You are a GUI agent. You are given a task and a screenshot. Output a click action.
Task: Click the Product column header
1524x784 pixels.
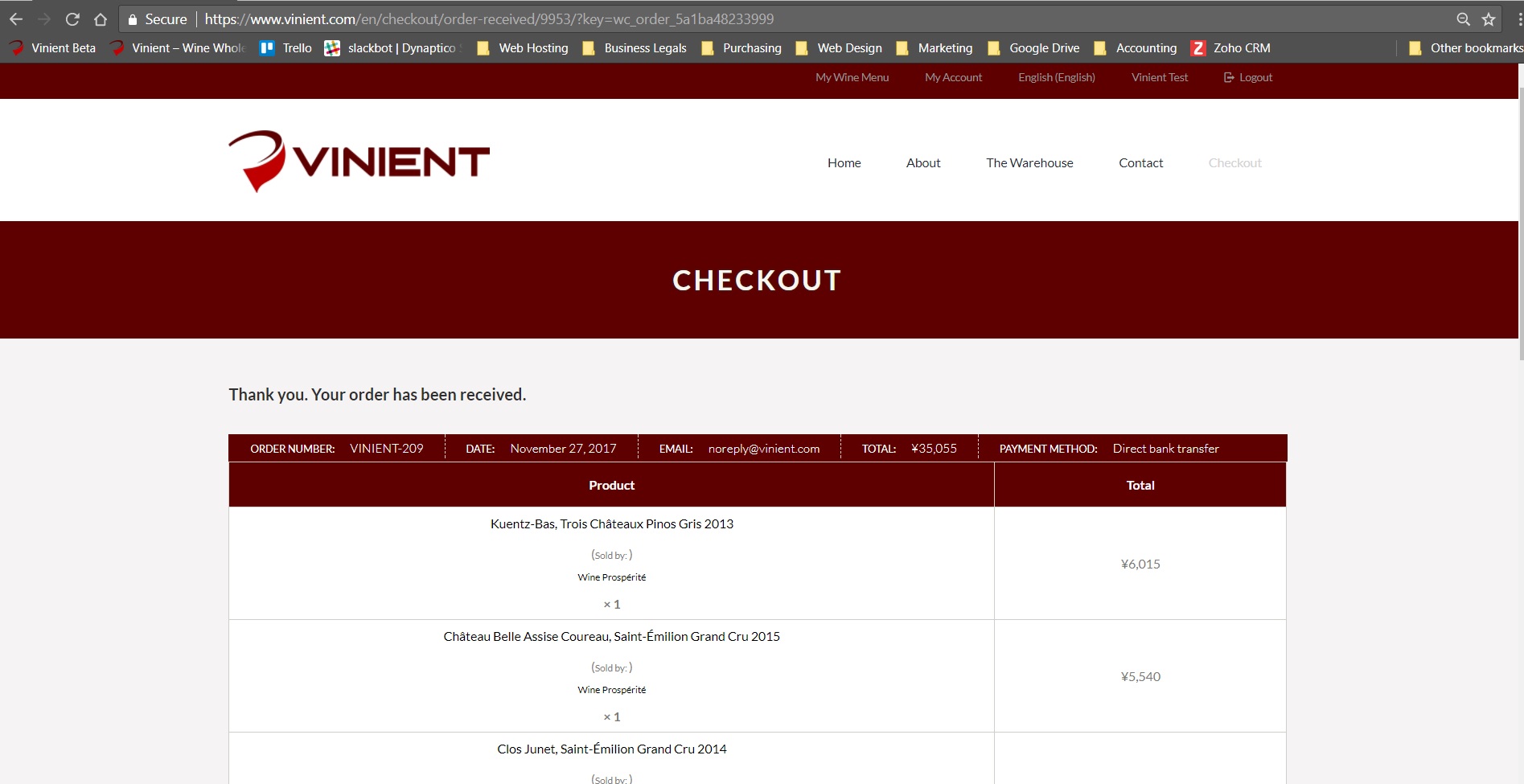tap(611, 485)
